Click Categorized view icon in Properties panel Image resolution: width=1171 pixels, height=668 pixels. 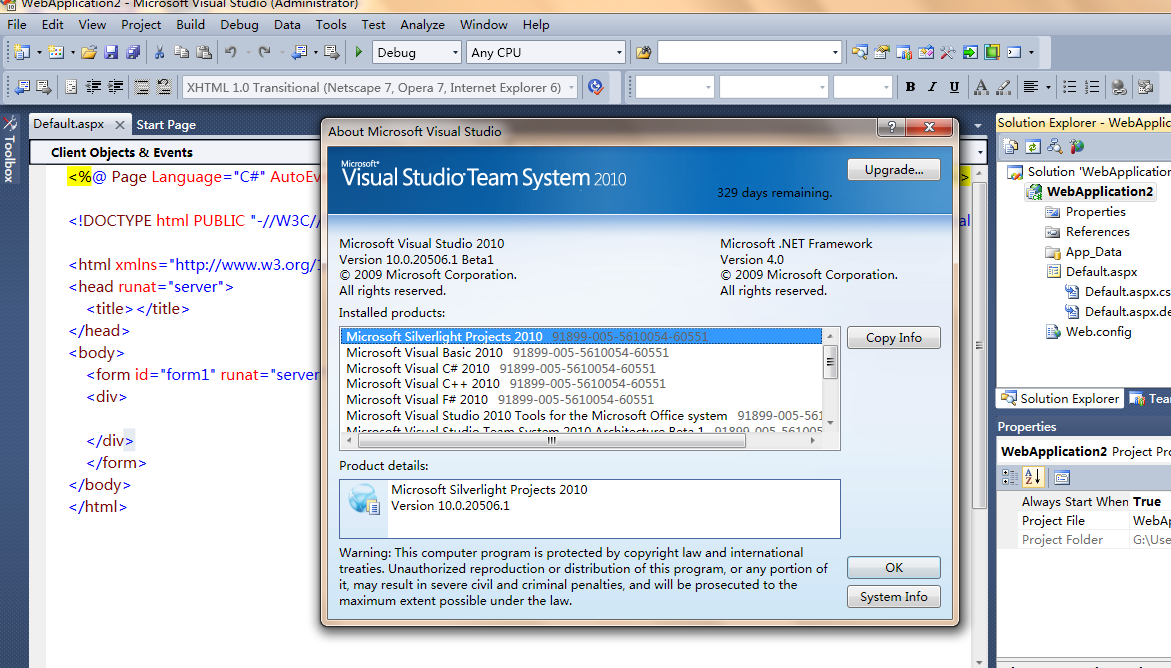pos(1010,477)
